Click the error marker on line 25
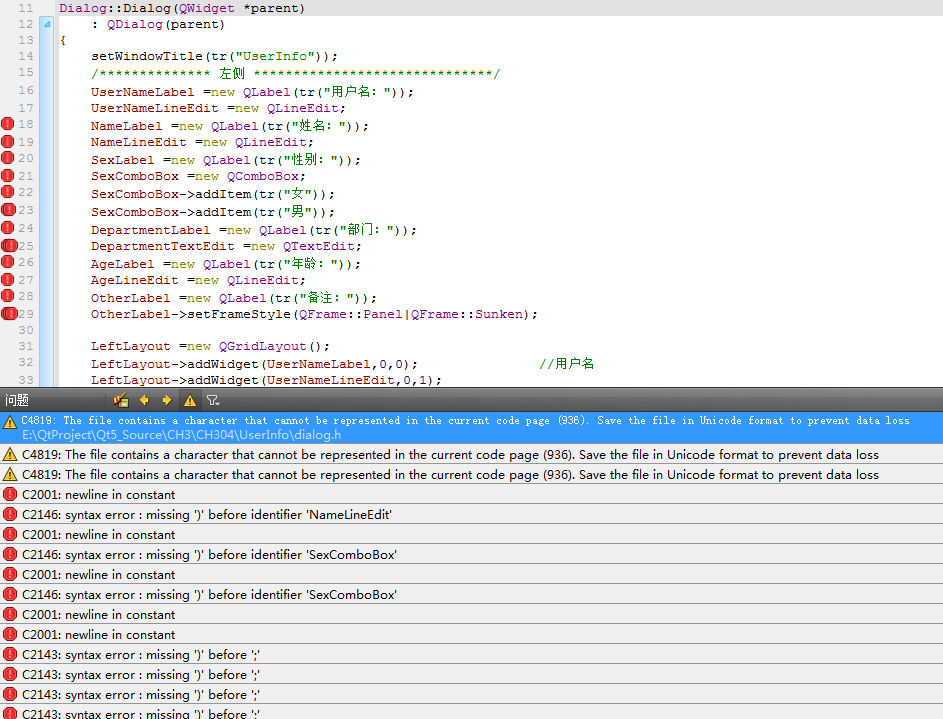Image resolution: width=943 pixels, height=719 pixels. (9, 245)
